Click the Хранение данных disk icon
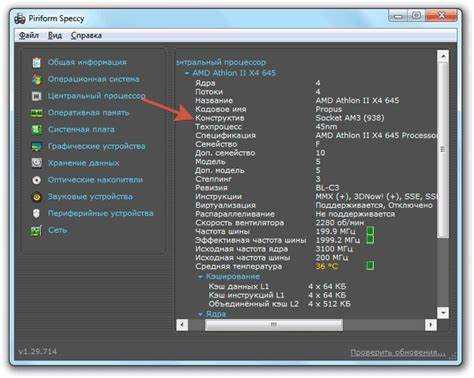474x378 pixels. pyautogui.click(x=37, y=163)
